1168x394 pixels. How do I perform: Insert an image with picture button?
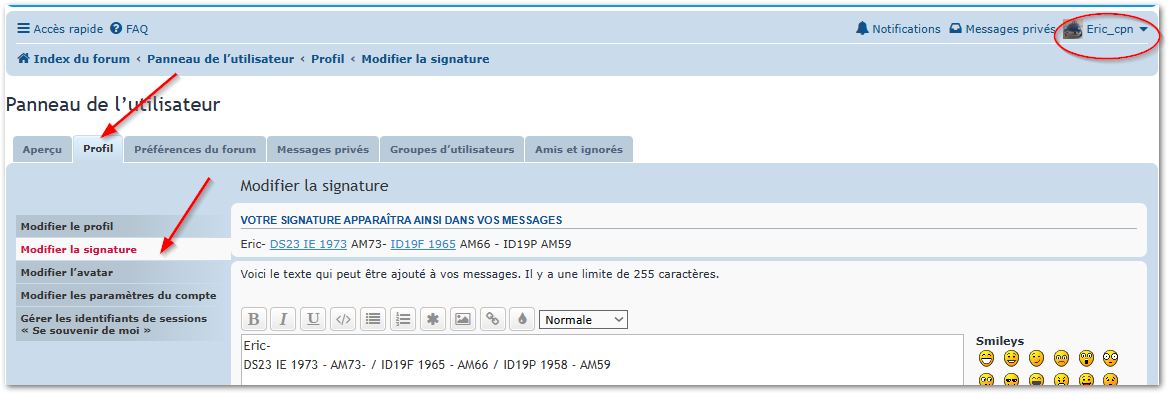pos(463,320)
